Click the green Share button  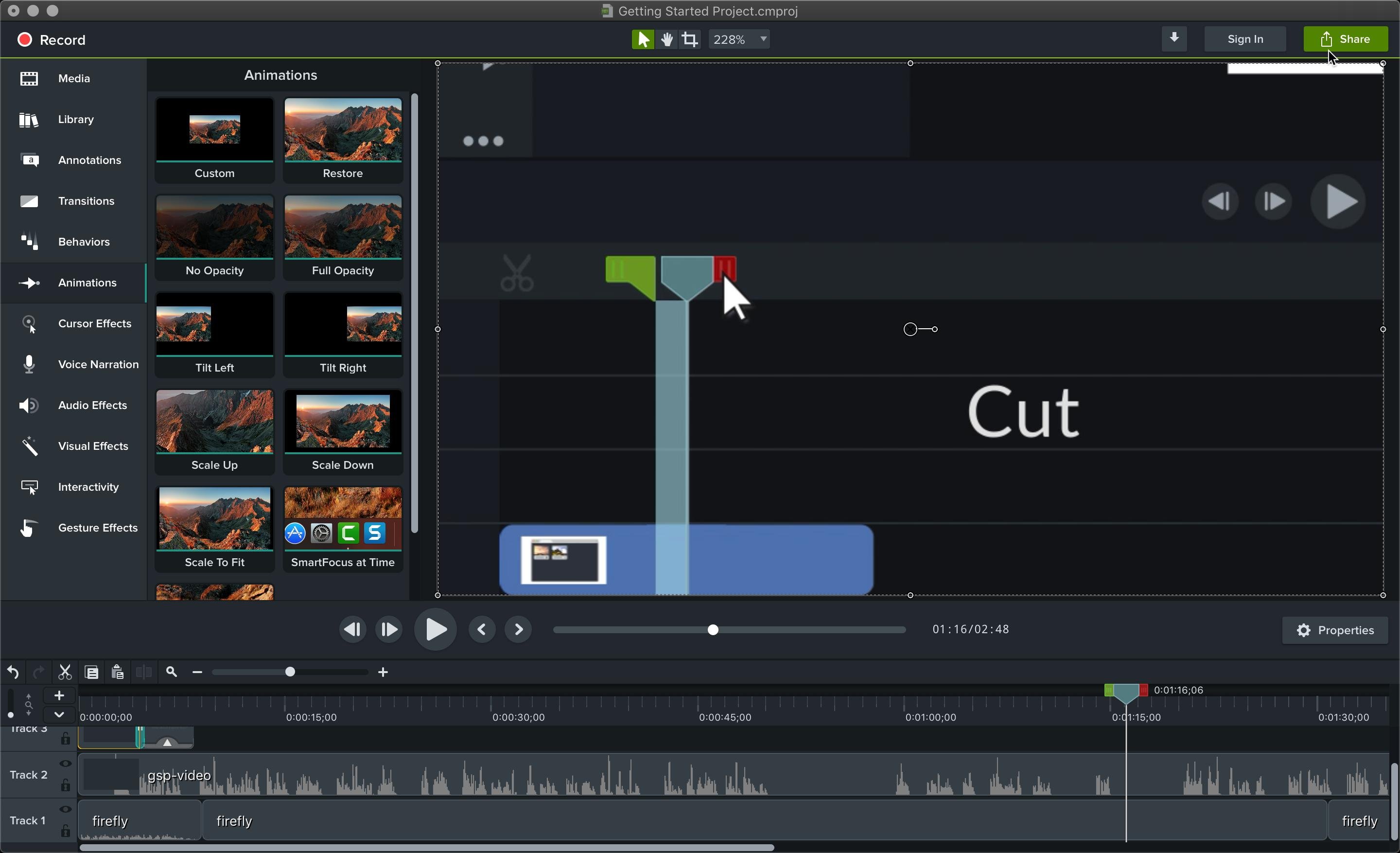click(x=1345, y=39)
